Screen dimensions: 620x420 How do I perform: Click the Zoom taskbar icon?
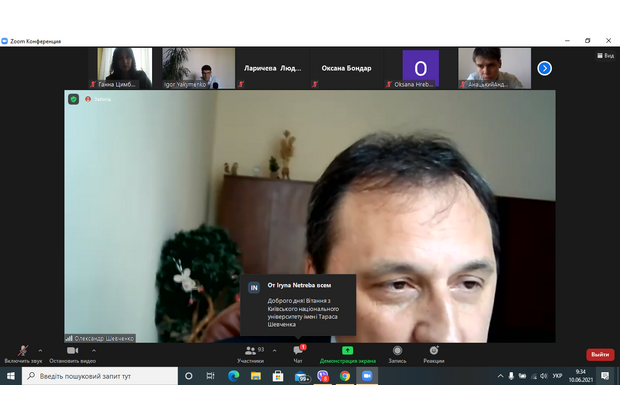point(367,376)
